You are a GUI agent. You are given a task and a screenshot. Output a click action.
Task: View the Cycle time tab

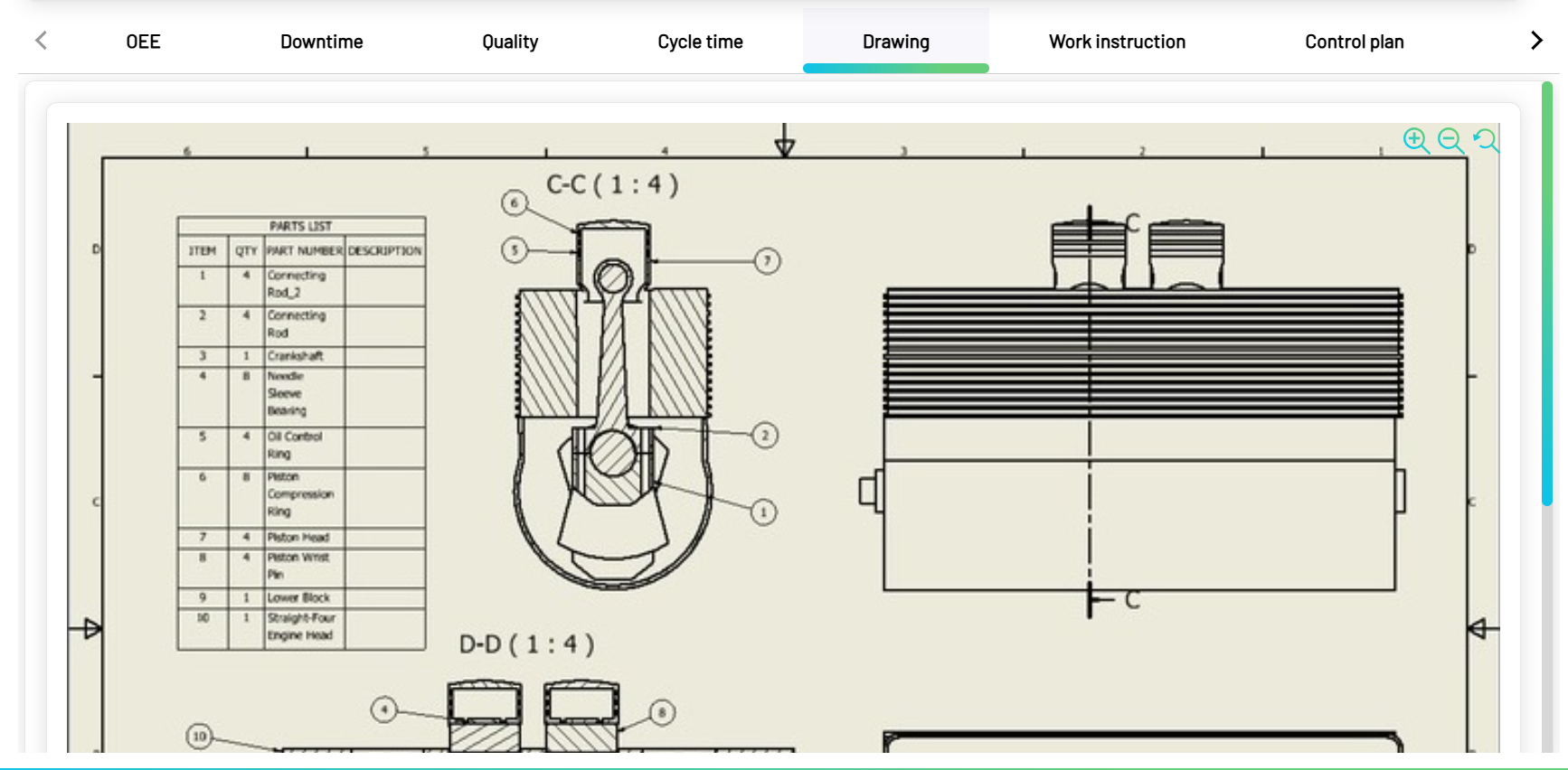tap(700, 42)
